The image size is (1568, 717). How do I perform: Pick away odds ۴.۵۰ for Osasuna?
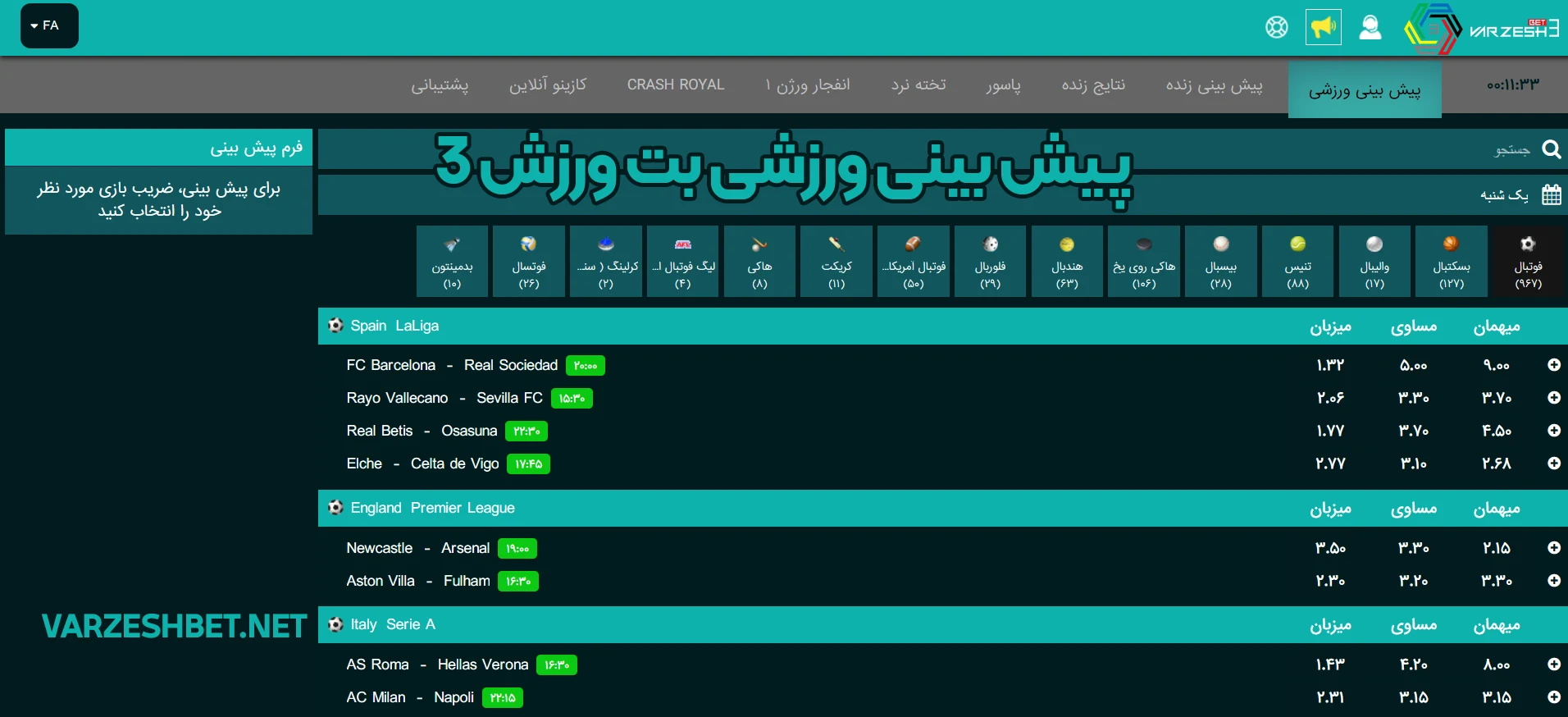tap(1497, 431)
